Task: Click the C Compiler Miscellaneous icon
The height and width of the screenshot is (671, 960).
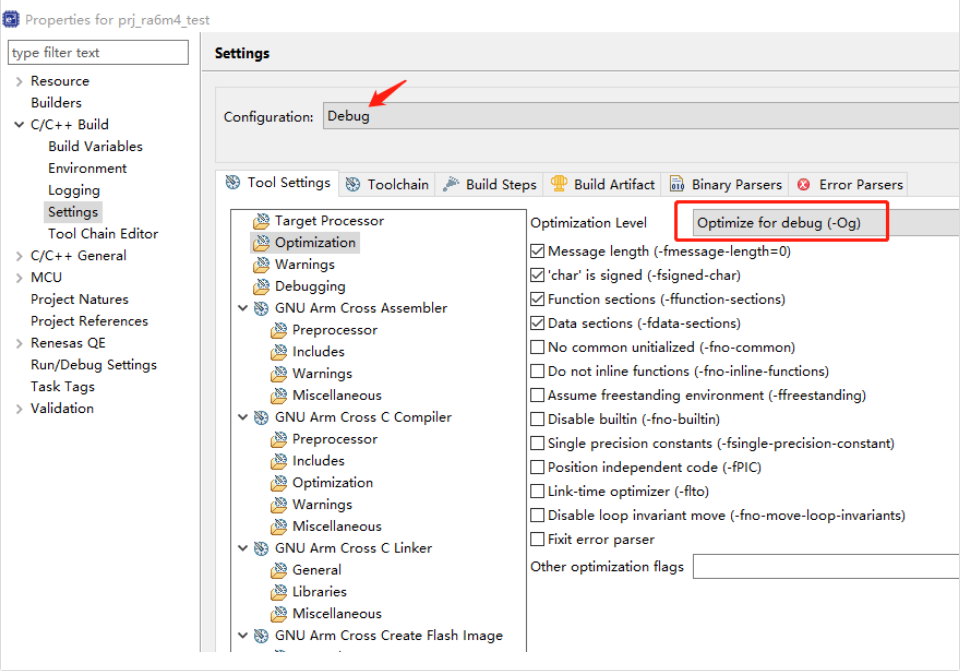Action: click(x=279, y=526)
